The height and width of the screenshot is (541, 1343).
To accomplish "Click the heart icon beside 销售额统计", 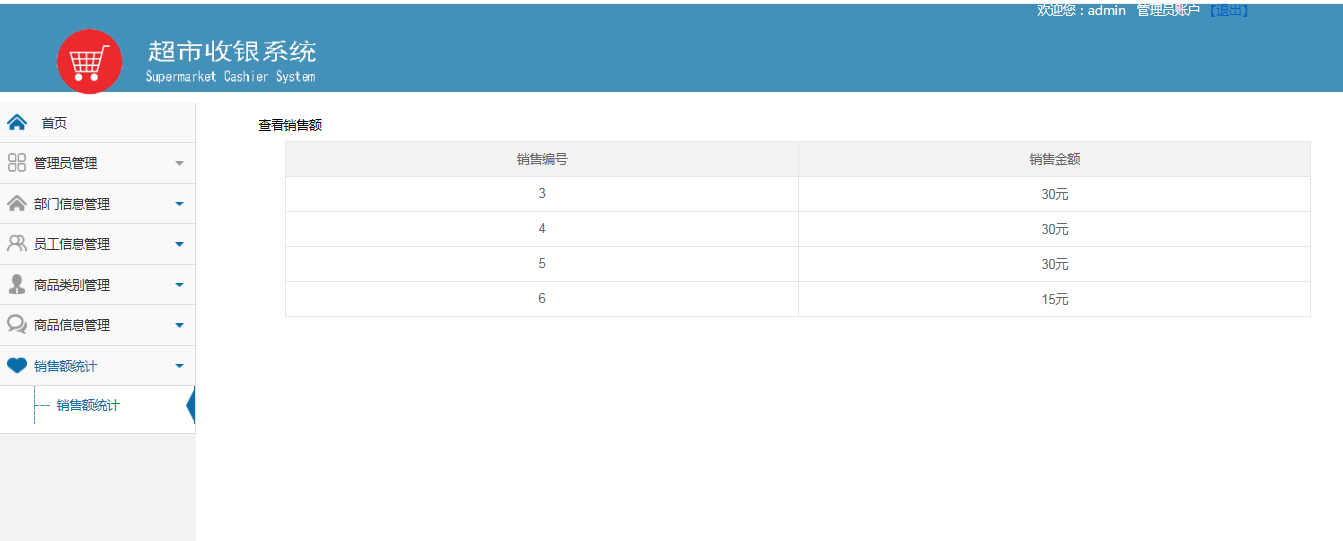I will (17, 366).
